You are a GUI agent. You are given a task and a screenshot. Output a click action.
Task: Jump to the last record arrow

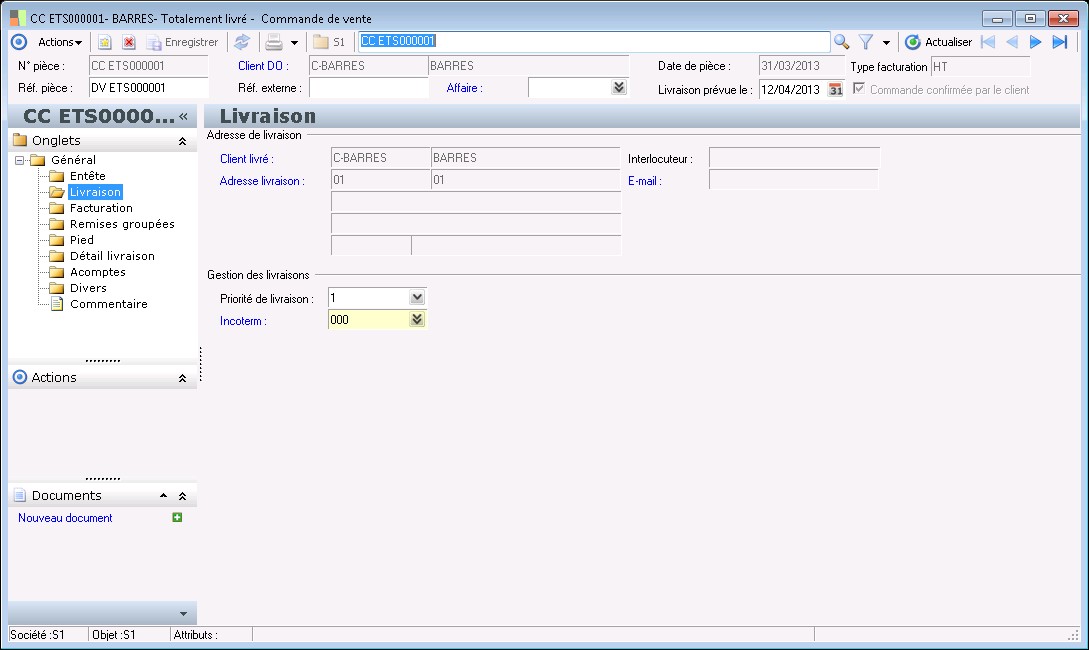tap(1060, 42)
